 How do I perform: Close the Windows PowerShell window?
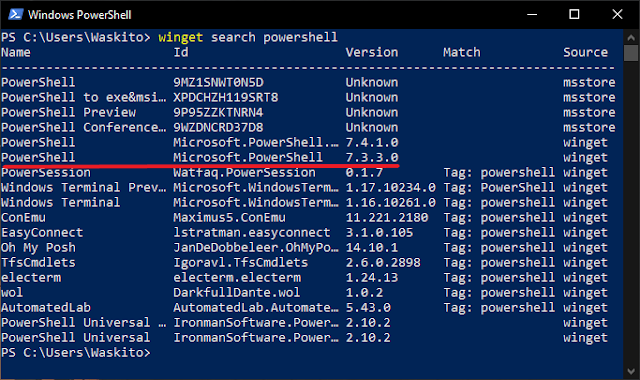click(617, 15)
